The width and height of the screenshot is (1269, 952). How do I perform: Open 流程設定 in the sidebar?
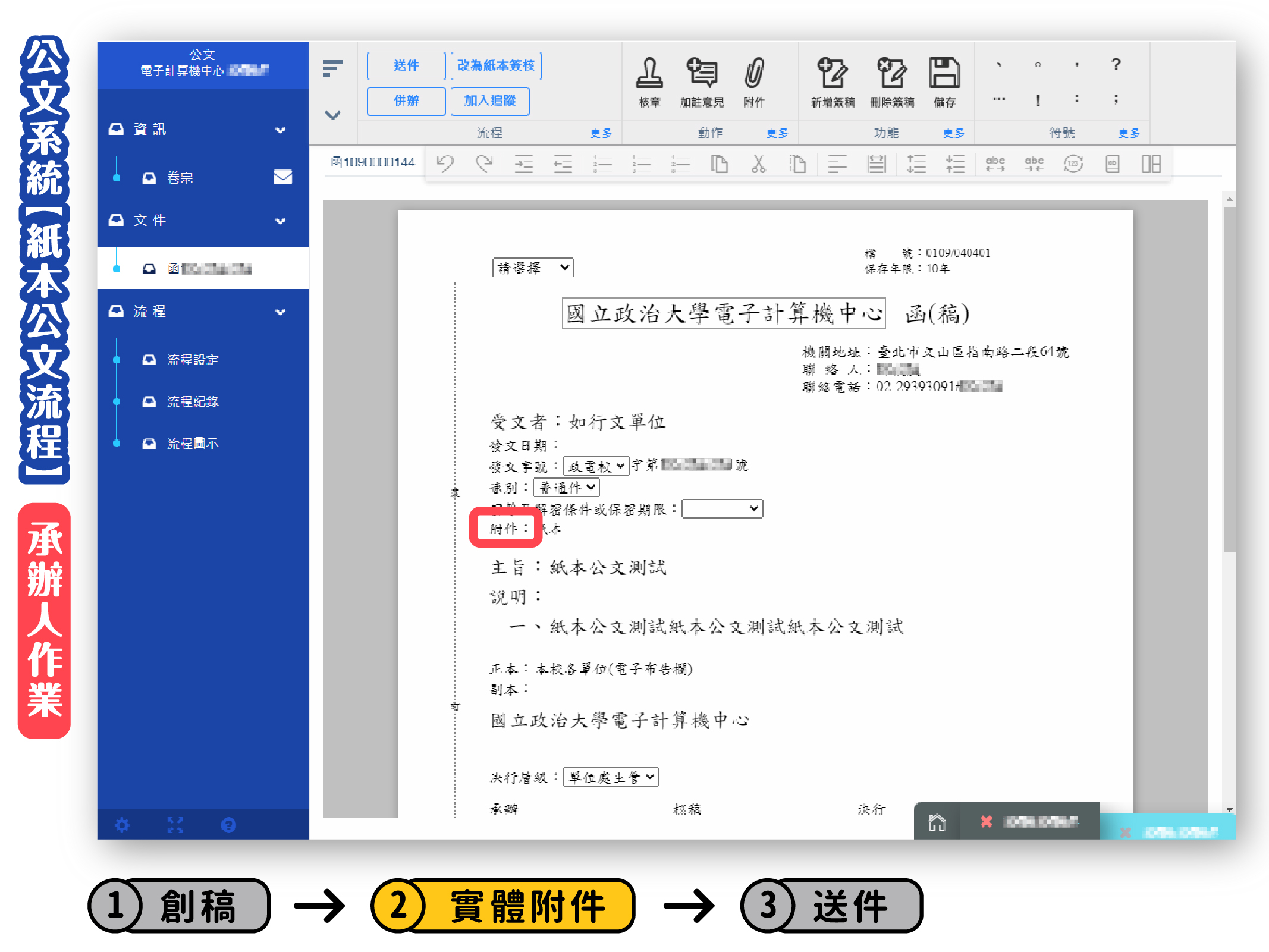point(192,360)
